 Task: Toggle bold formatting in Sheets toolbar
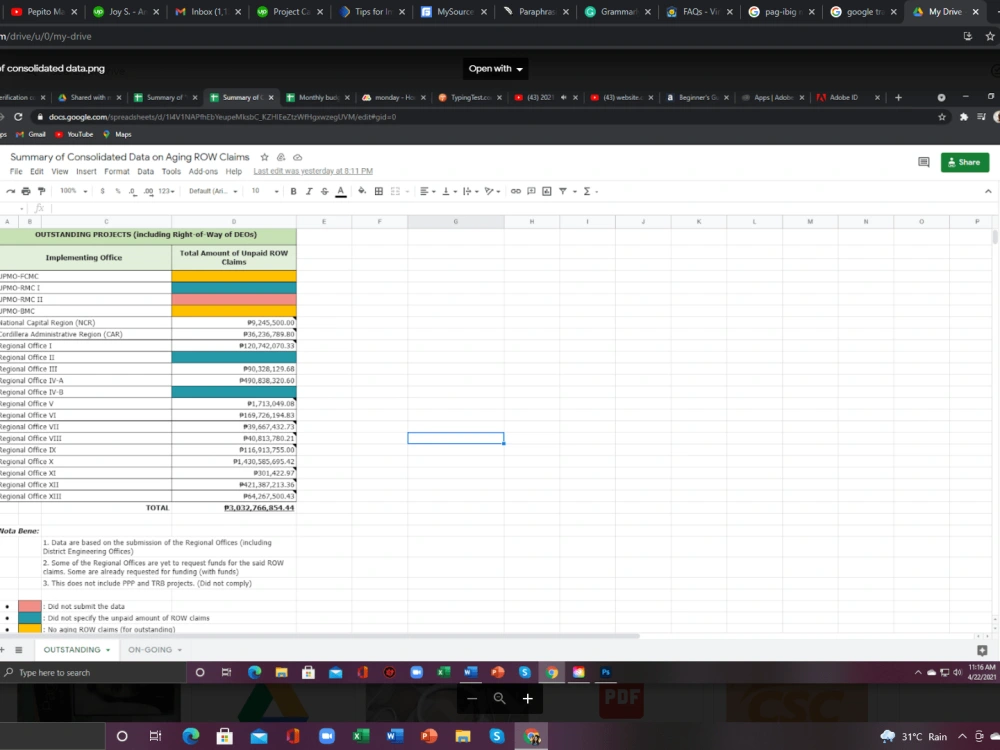click(293, 191)
